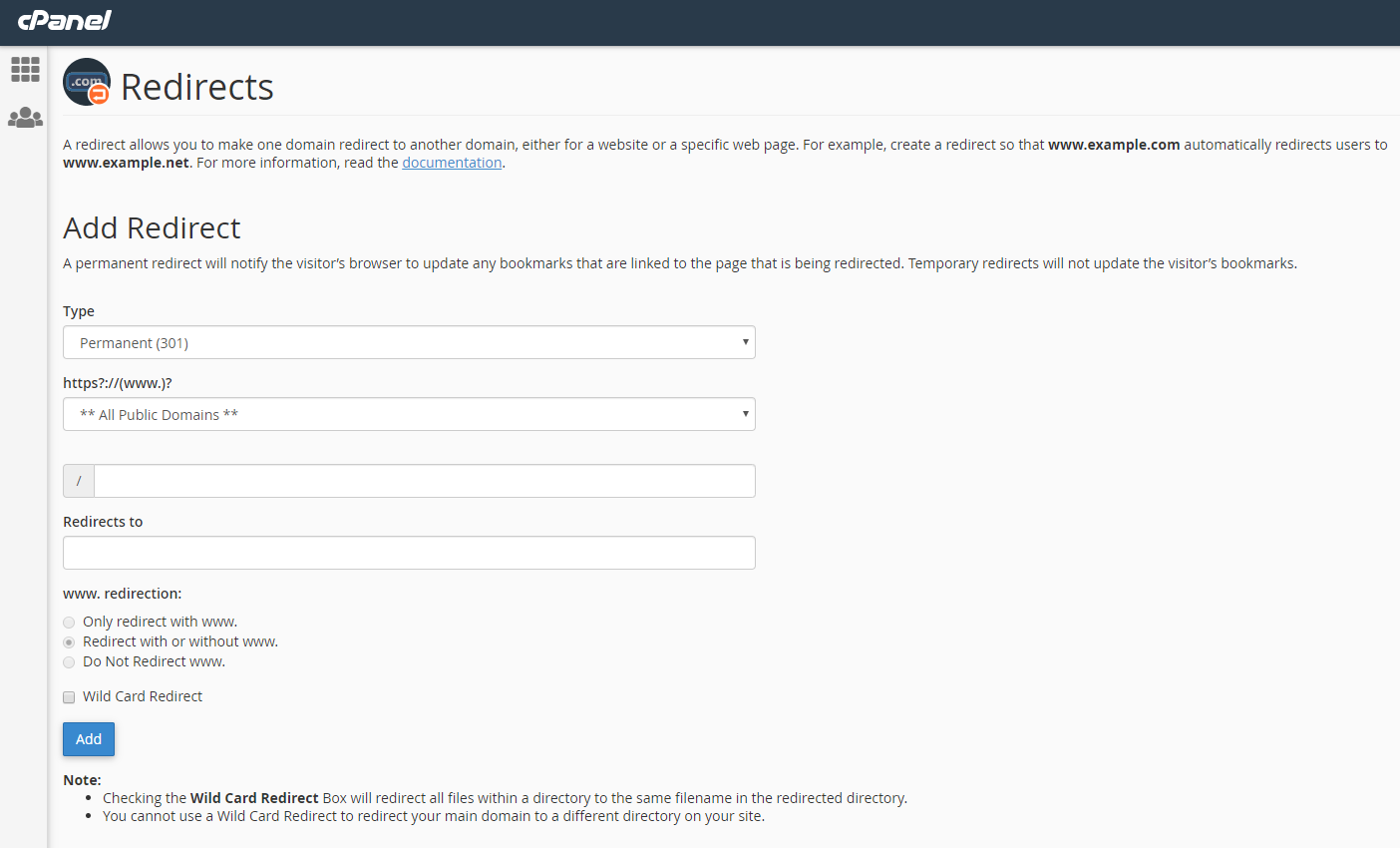Enable the Wild Card Redirect checkbox
Screen dimensions: 1400x848
[69, 697]
